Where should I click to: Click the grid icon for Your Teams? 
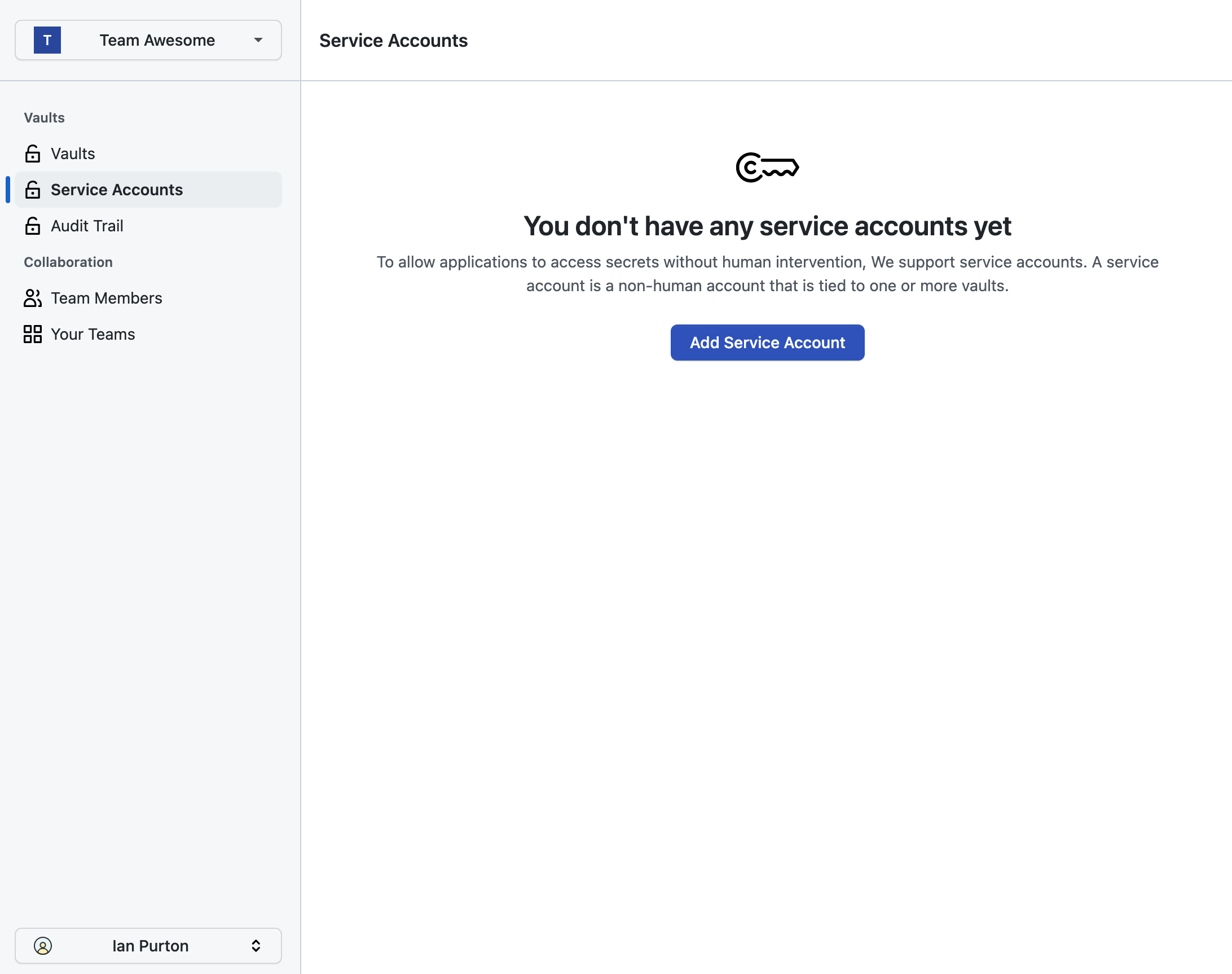point(33,334)
